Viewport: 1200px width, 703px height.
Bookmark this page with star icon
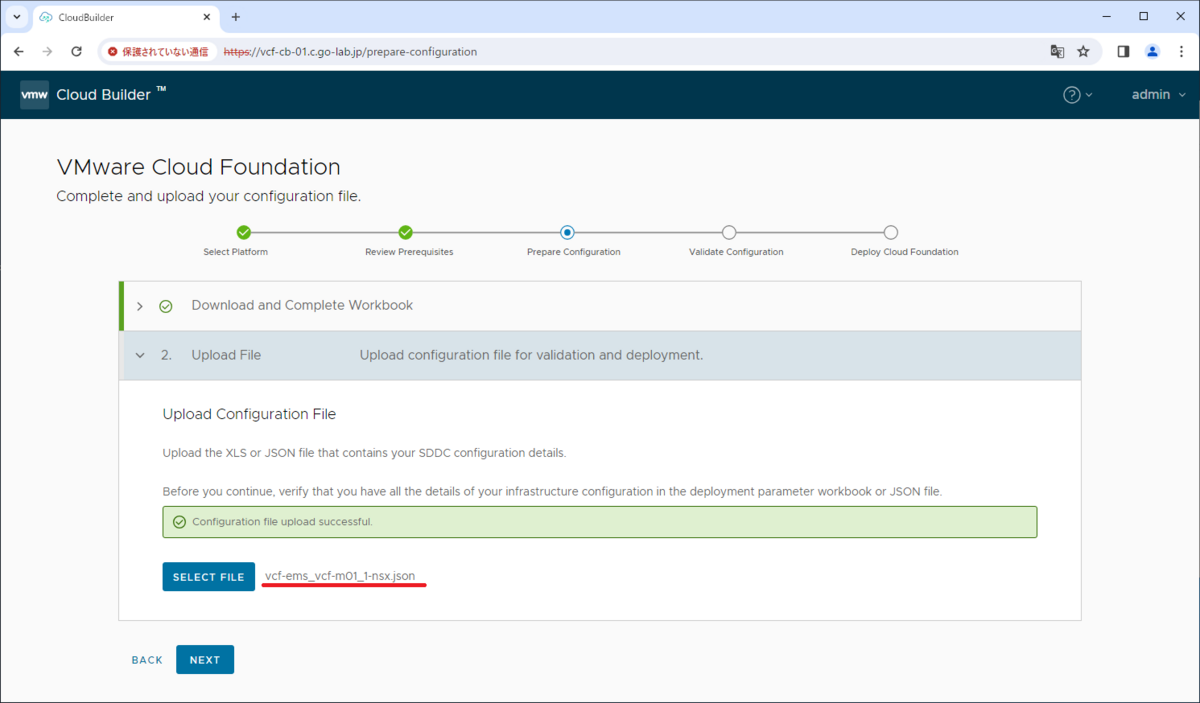1083,51
